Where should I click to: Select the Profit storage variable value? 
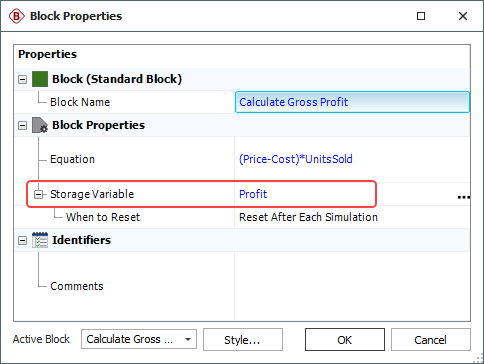253,194
